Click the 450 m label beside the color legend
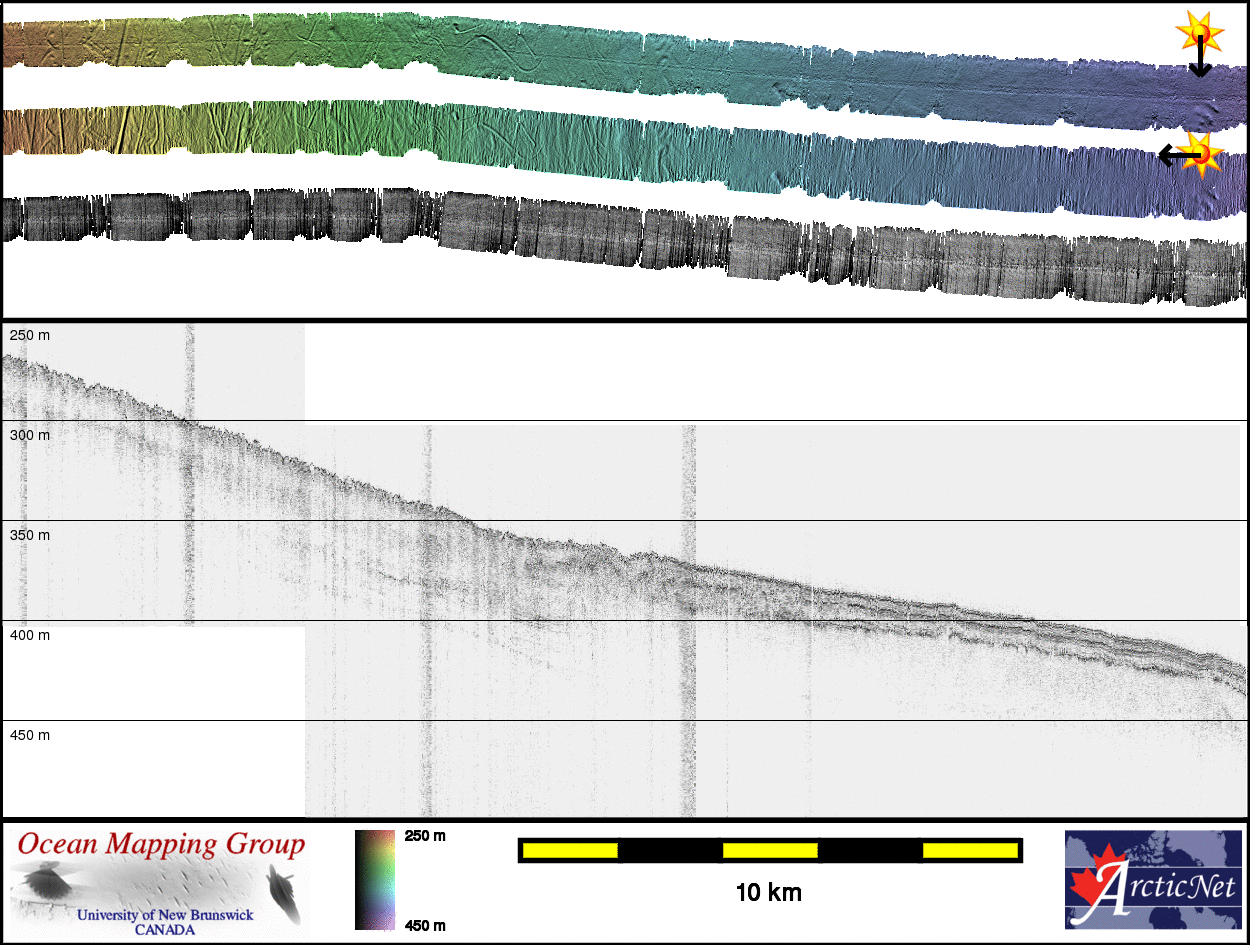Image resolution: width=1250 pixels, height=945 pixels. [425, 925]
